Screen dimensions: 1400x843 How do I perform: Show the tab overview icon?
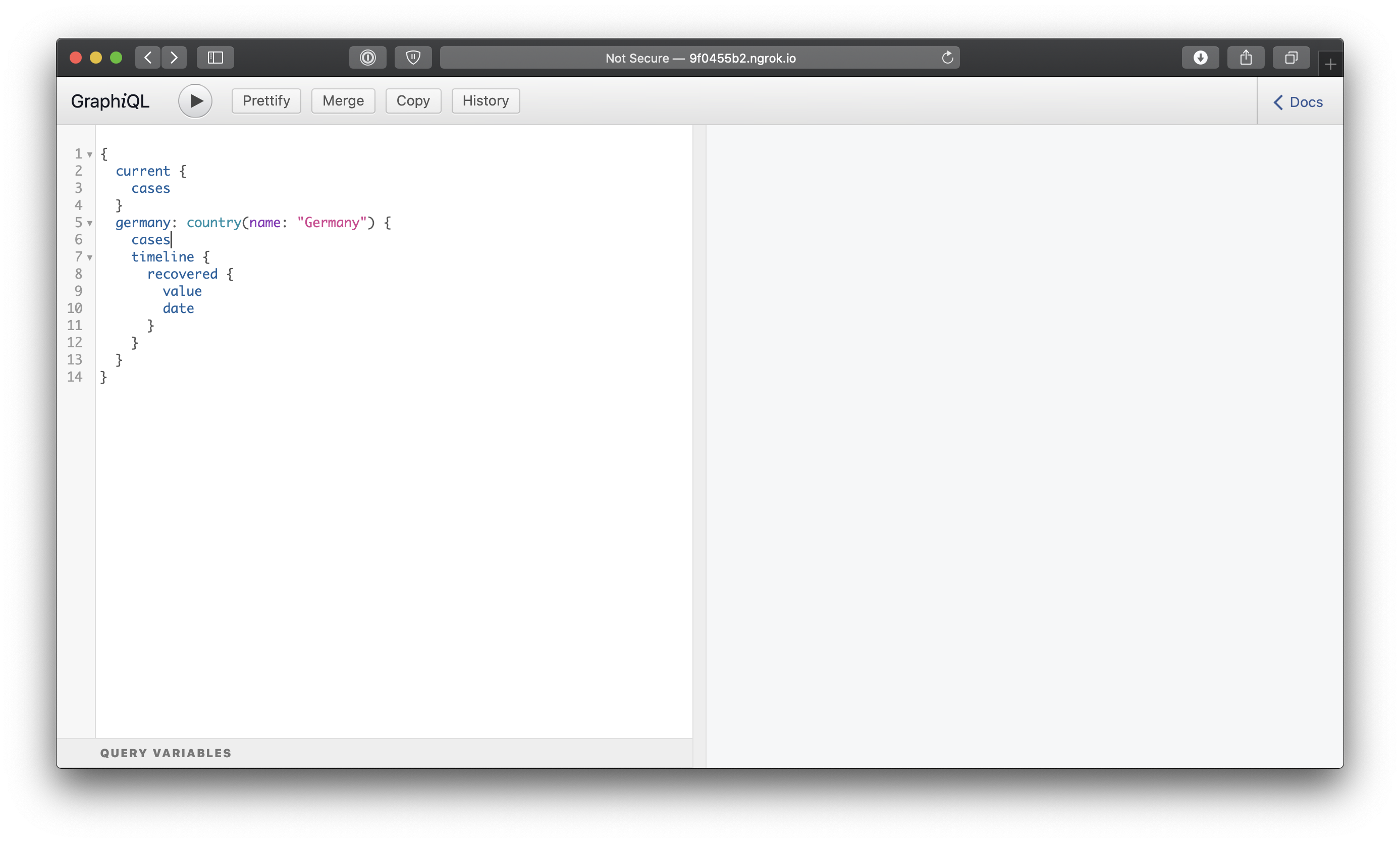pyautogui.click(x=1291, y=58)
